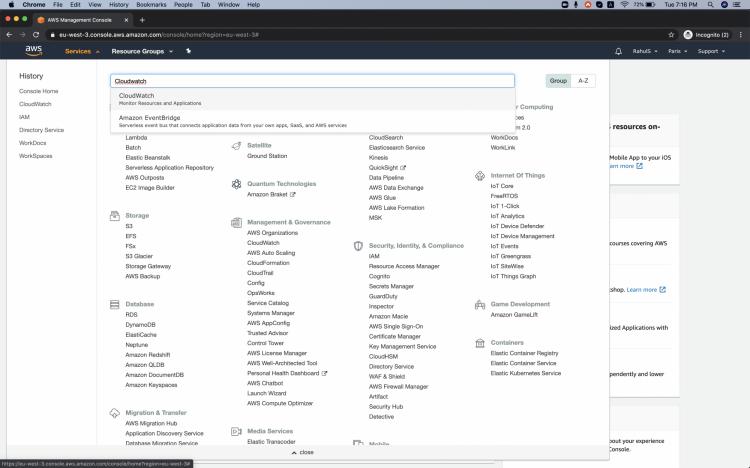Image resolution: width=750 pixels, height=468 pixels.
Task: Click the AWS logo in the navigation bar
Action: pyautogui.click(x=34, y=50)
